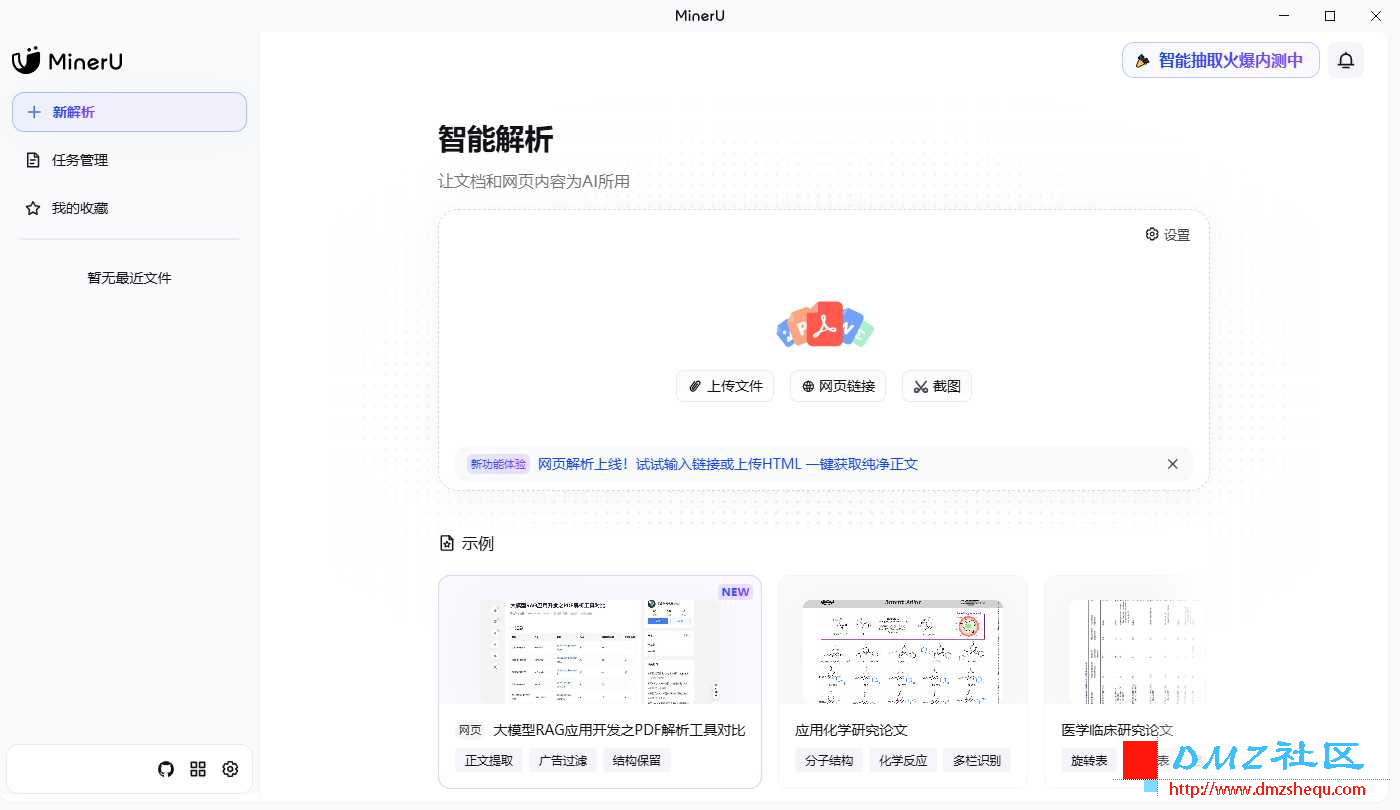Viewport: 1400px width, 810px height.
Task: Click the 上传文件 button
Action: click(725, 386)
